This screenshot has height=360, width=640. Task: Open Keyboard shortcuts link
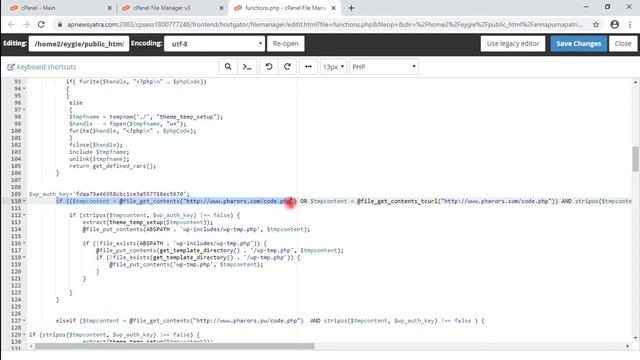pos(42,67)
